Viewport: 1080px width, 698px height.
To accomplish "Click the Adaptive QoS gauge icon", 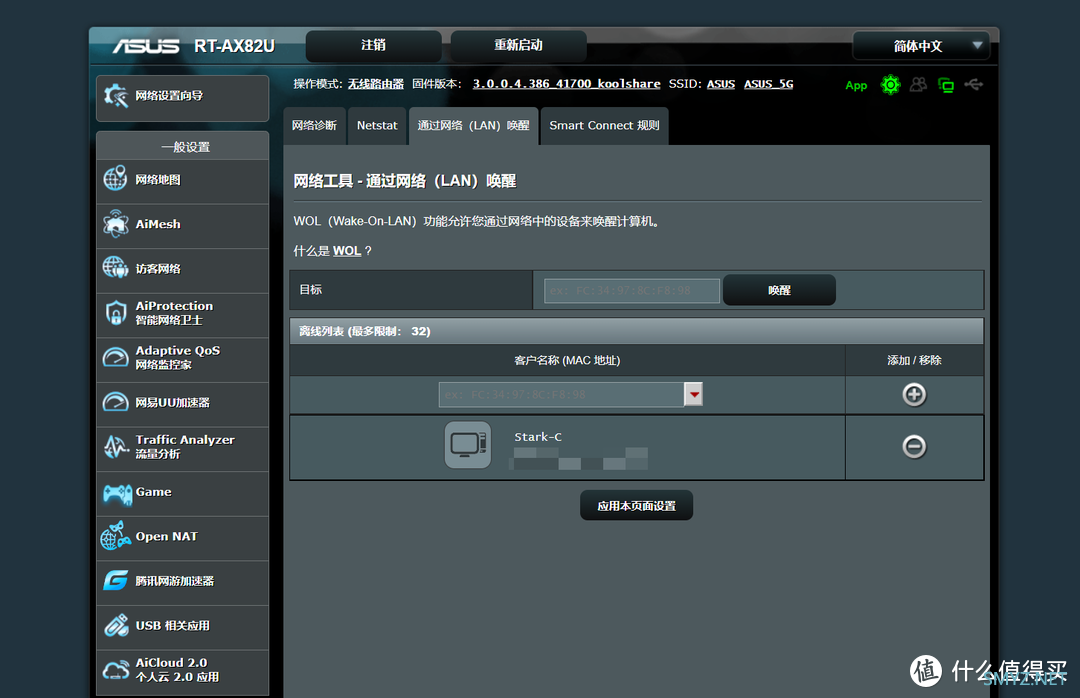I will (116, 357).
